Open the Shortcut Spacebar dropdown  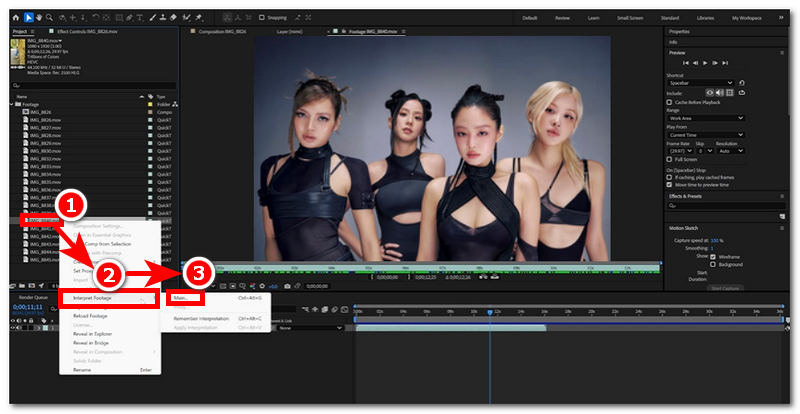click(706, 82)
